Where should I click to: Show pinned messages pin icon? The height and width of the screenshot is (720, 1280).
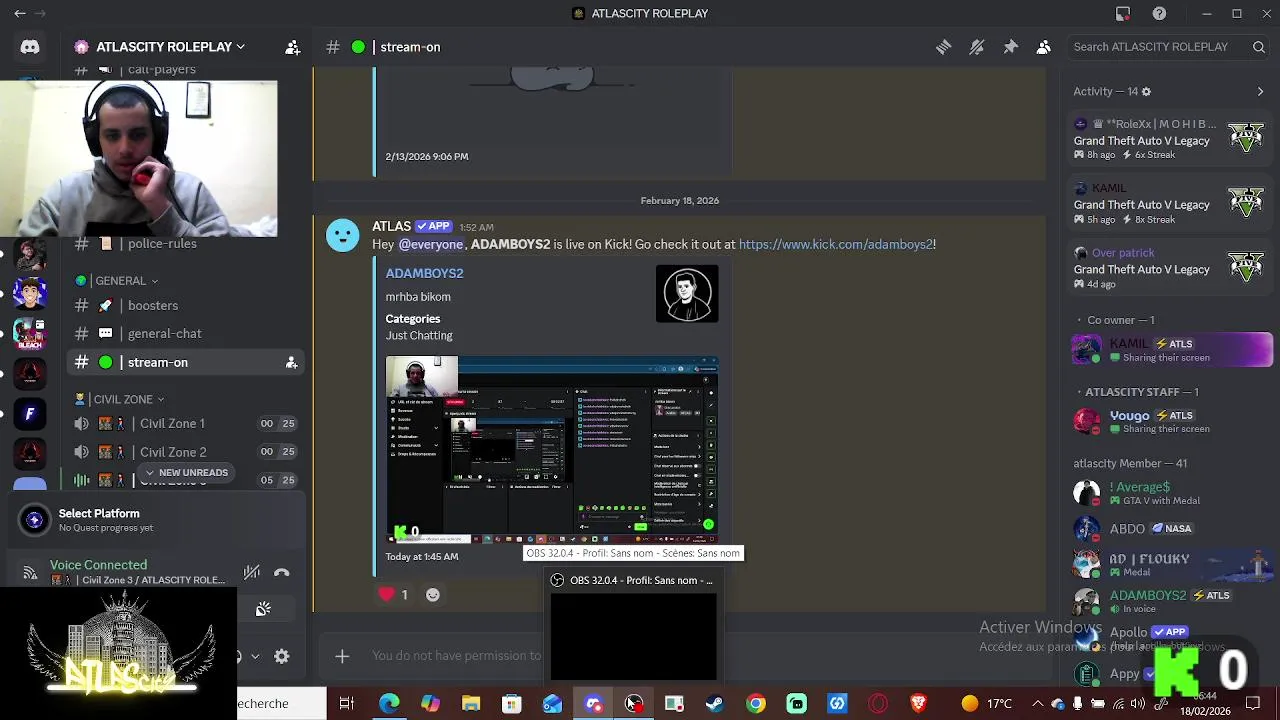1010,47
